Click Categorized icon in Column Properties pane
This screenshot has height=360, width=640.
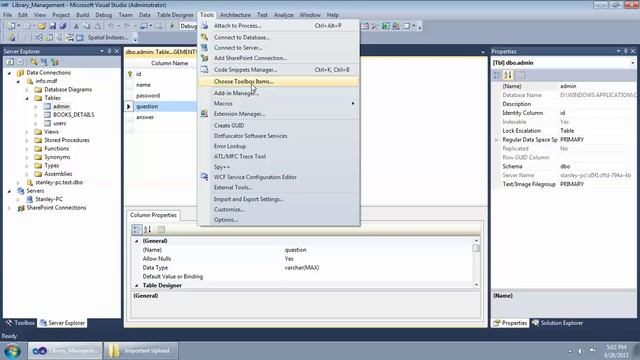[x=136, y=229]
